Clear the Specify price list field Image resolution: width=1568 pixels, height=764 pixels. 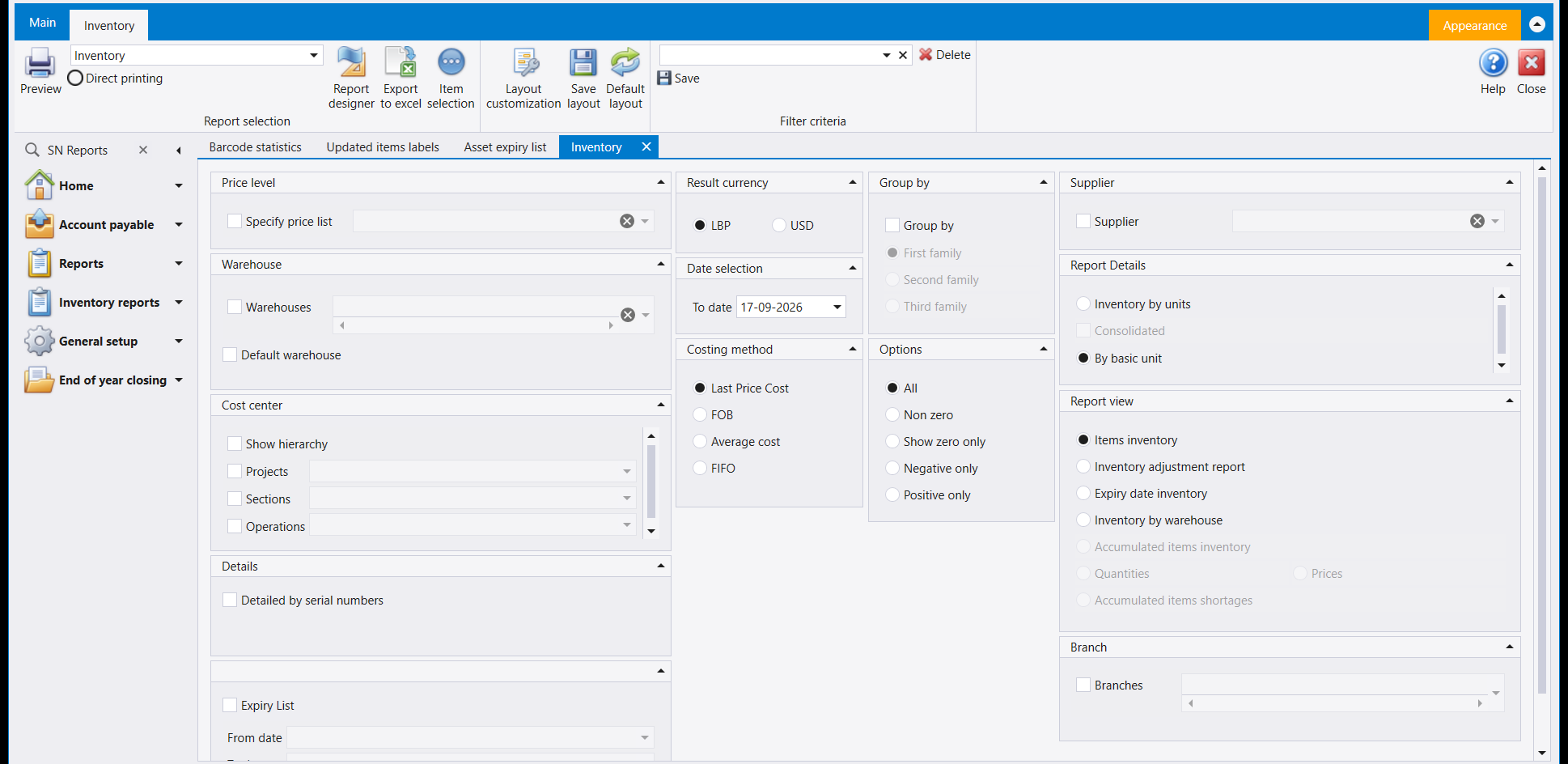coord(627,221)
